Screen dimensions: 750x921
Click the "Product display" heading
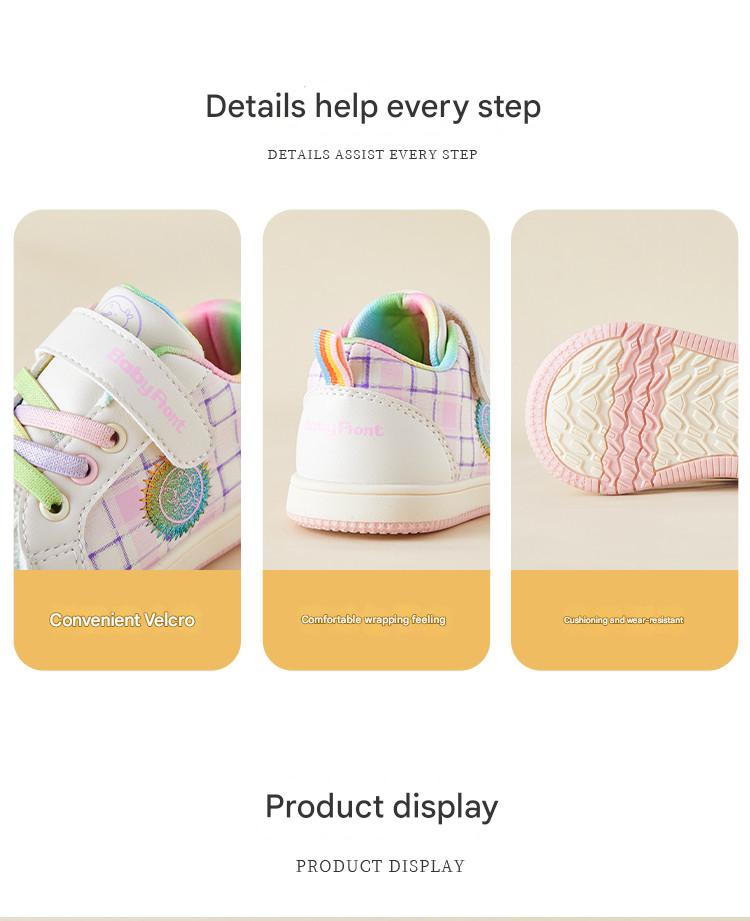point(382,806)
